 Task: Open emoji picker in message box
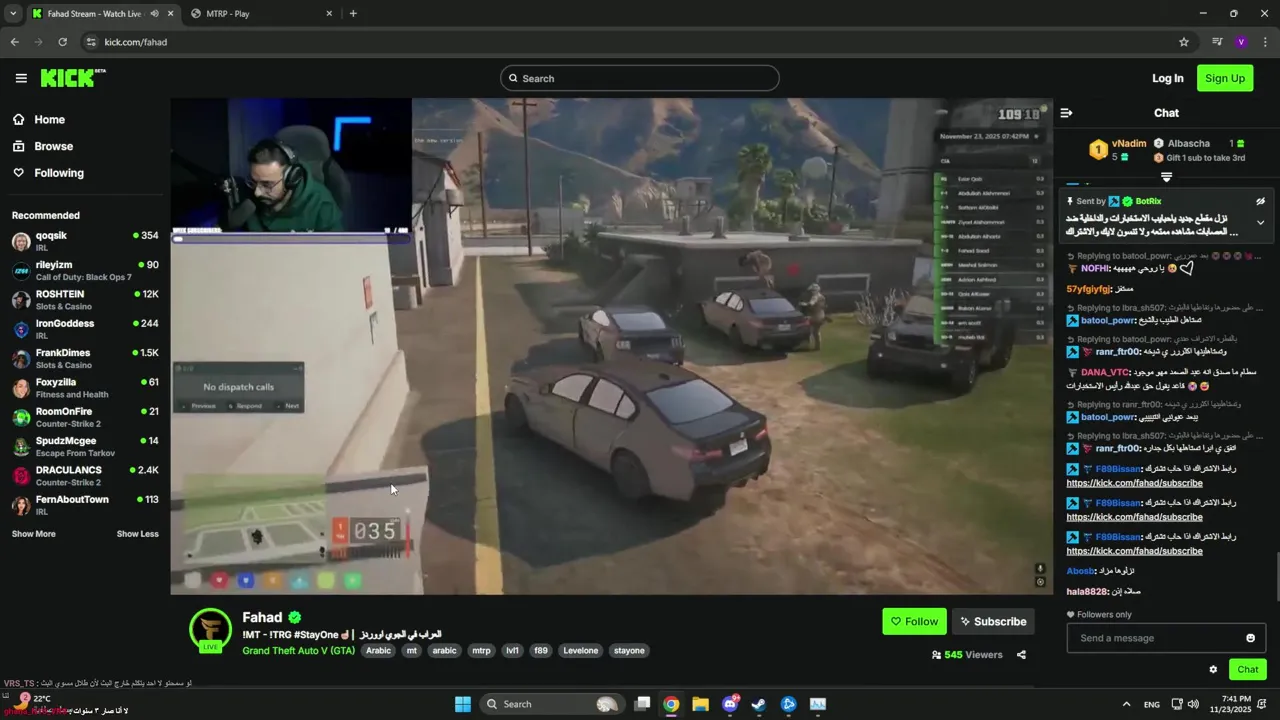[1250, 638]
